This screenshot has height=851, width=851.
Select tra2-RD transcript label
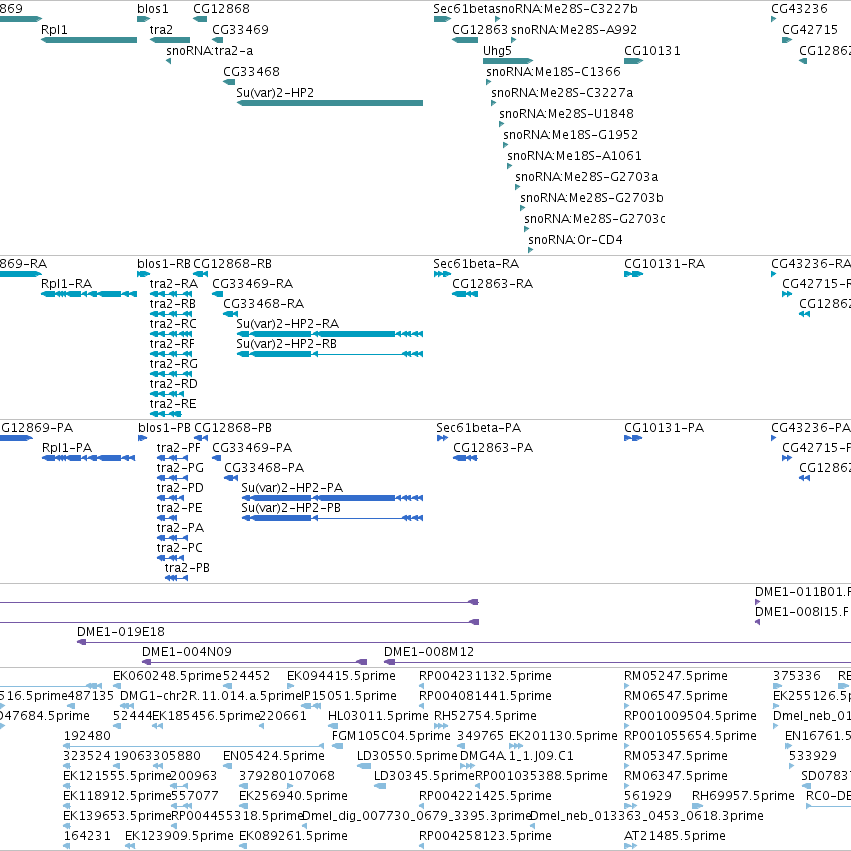(174, 384)
